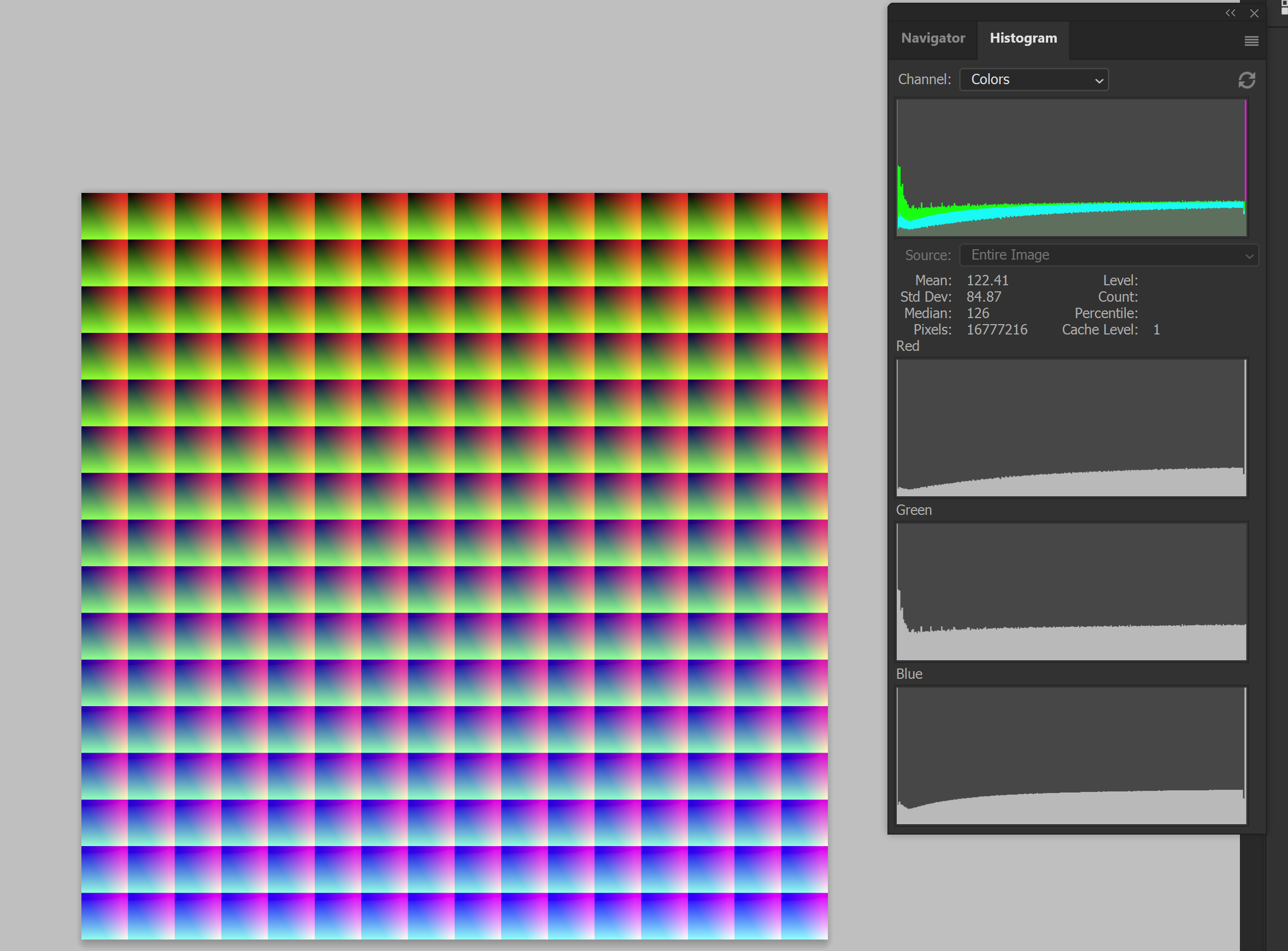This screenshot has height=951, width=1288.
Task: Select the Histogram tab
Action: click(x=1022, y=39)
